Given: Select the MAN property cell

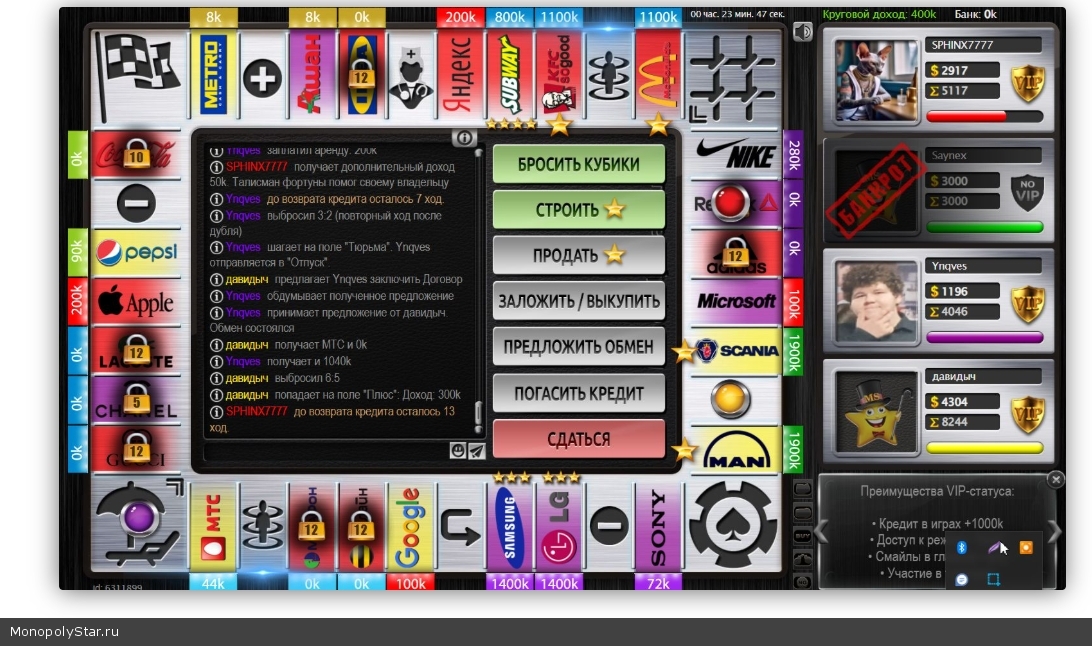Looking at the screenshot, I should click(x=735, y=450).
